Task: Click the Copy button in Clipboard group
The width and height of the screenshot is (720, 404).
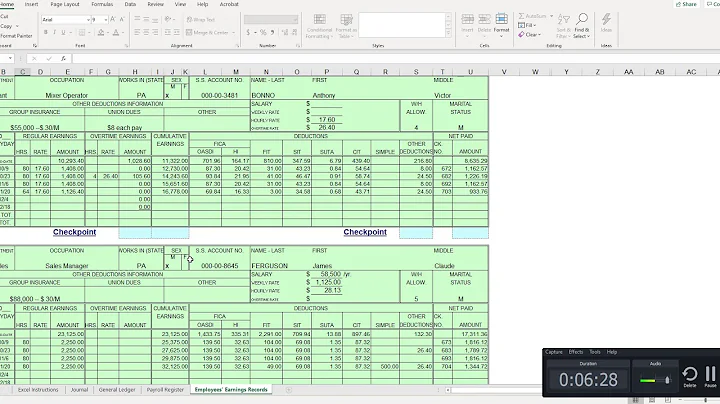Action: pos(6,26)
